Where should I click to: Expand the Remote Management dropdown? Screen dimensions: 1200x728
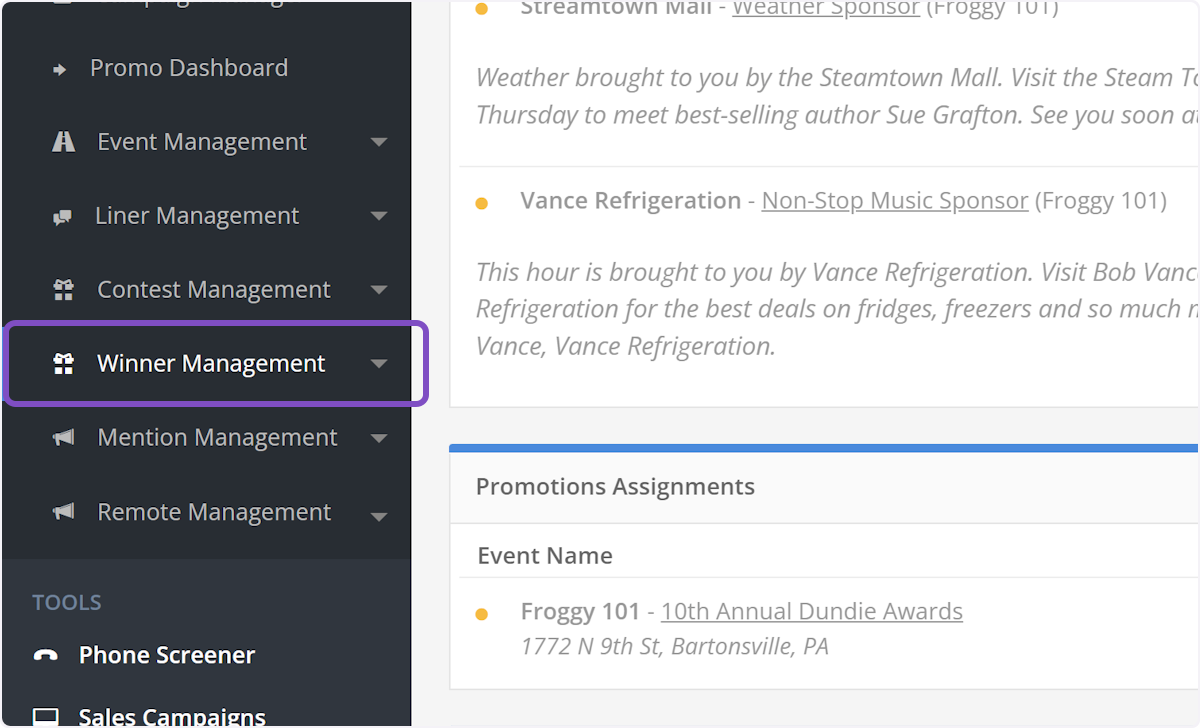(379, 511)
